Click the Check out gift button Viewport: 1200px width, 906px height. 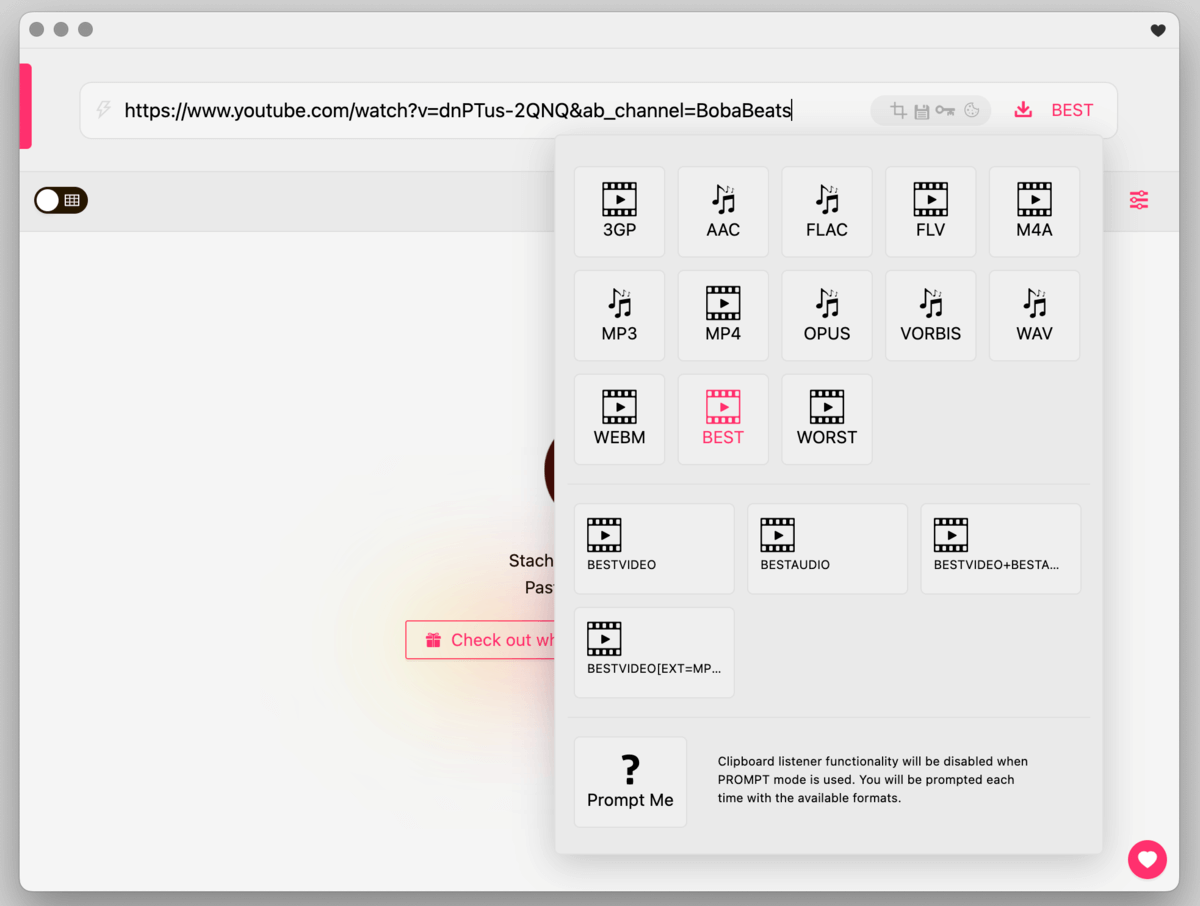click(490, 640)
